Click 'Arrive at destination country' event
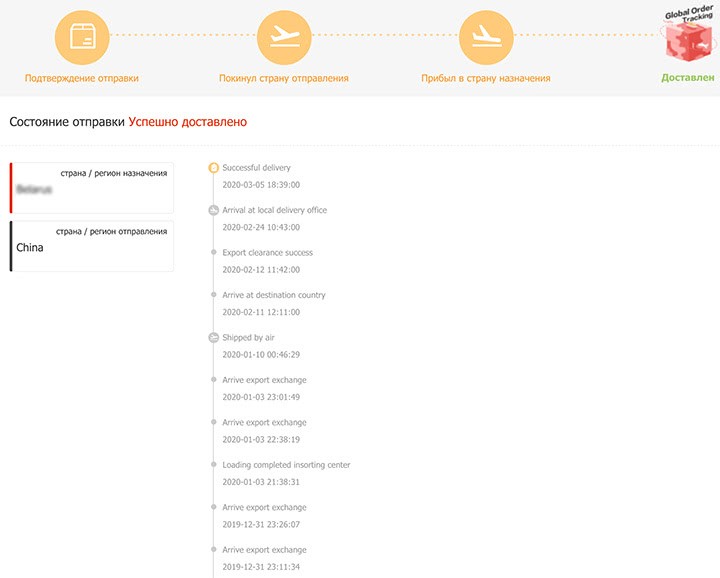 pos(274,295)
